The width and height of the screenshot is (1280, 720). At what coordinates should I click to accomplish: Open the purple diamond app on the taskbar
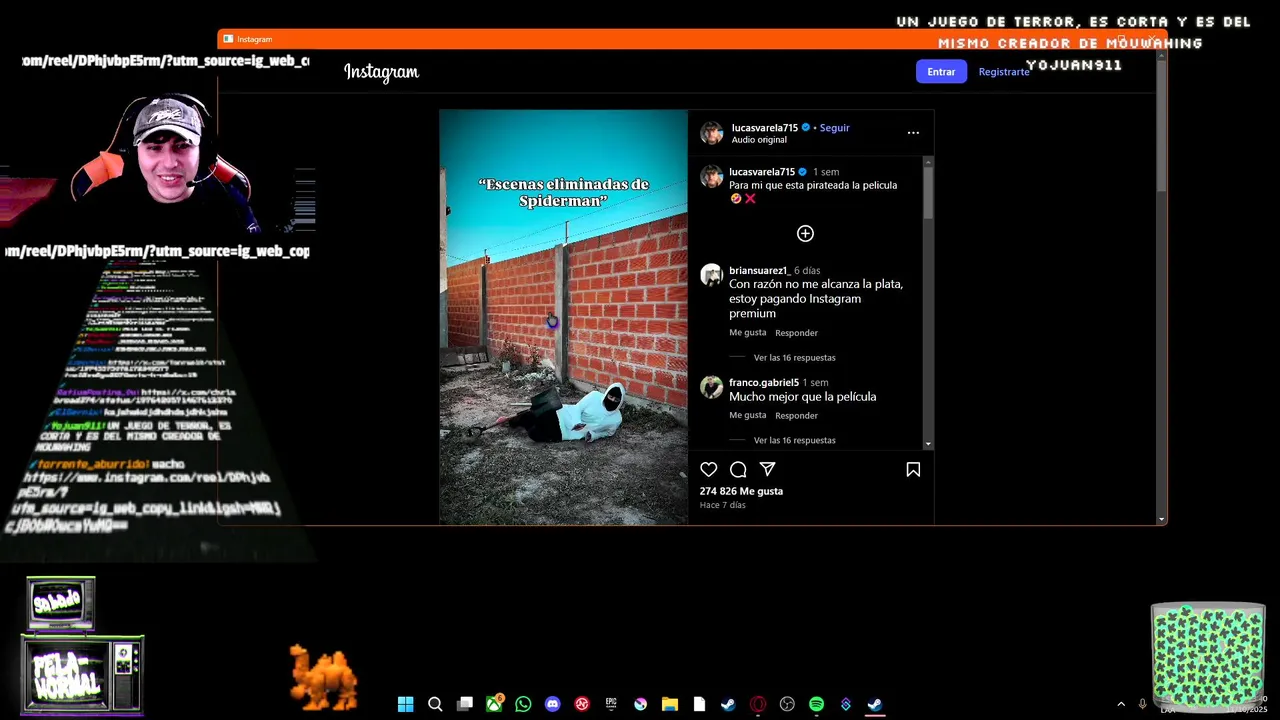point(846,704)
